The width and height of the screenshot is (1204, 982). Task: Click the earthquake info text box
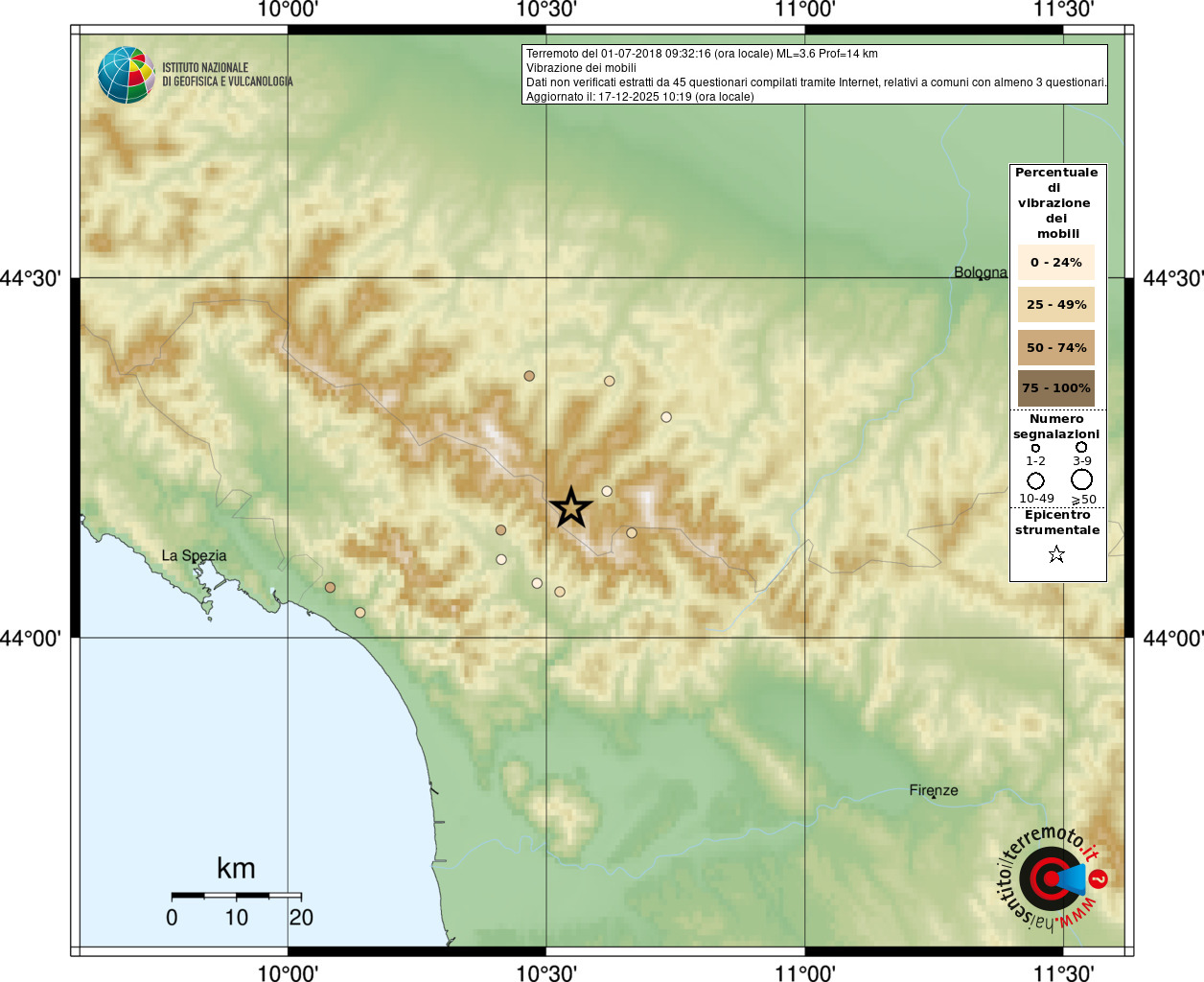(815, 75)
